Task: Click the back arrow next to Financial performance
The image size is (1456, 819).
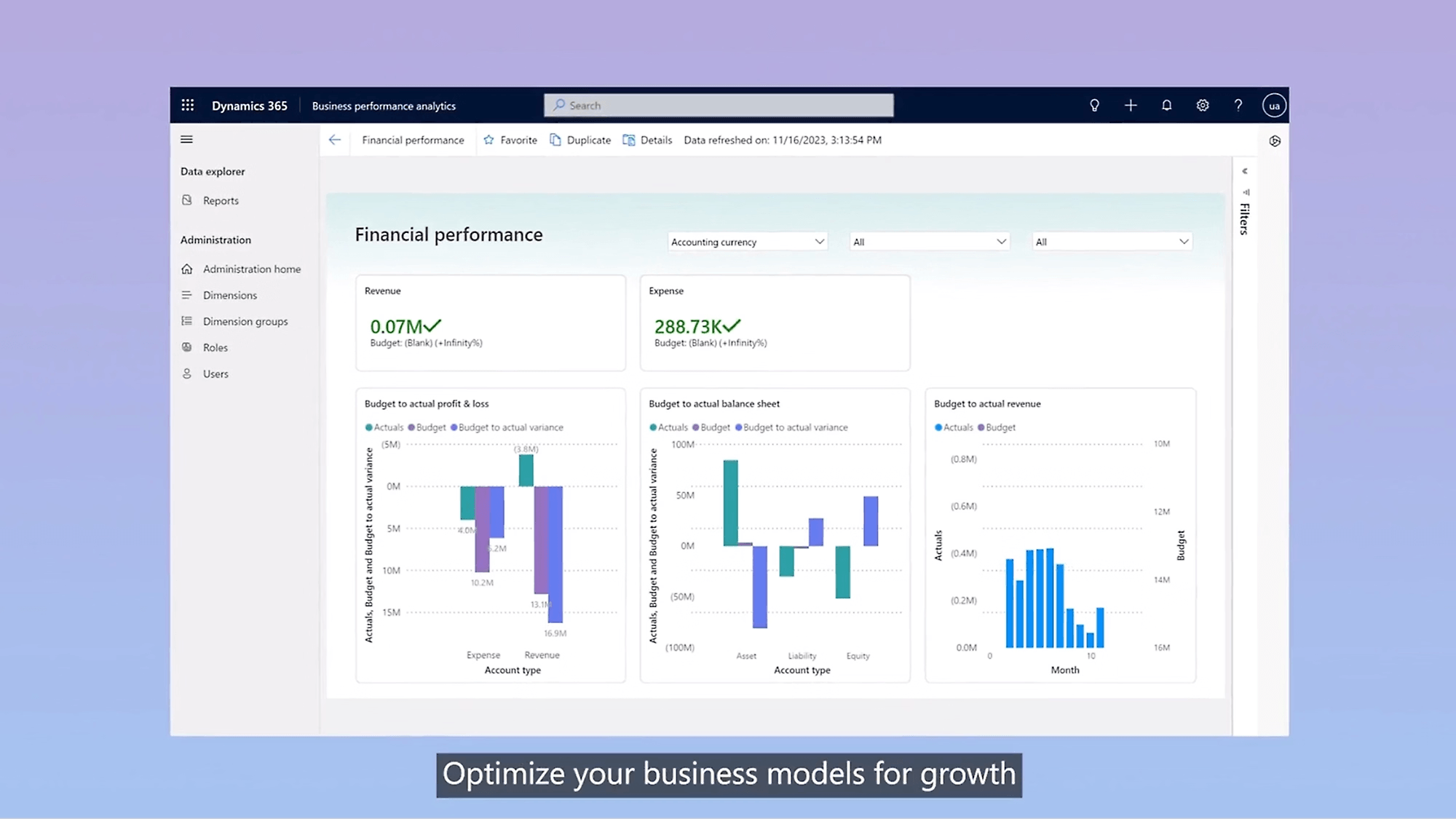Action: 335,140
